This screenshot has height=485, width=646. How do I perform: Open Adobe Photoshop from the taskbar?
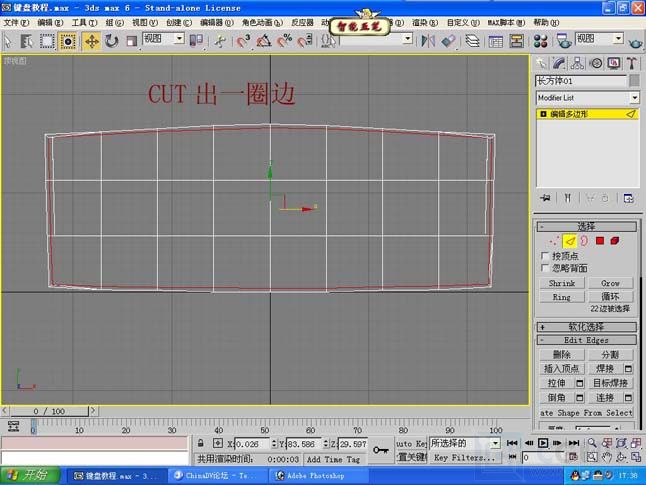(x=318, y=476)
